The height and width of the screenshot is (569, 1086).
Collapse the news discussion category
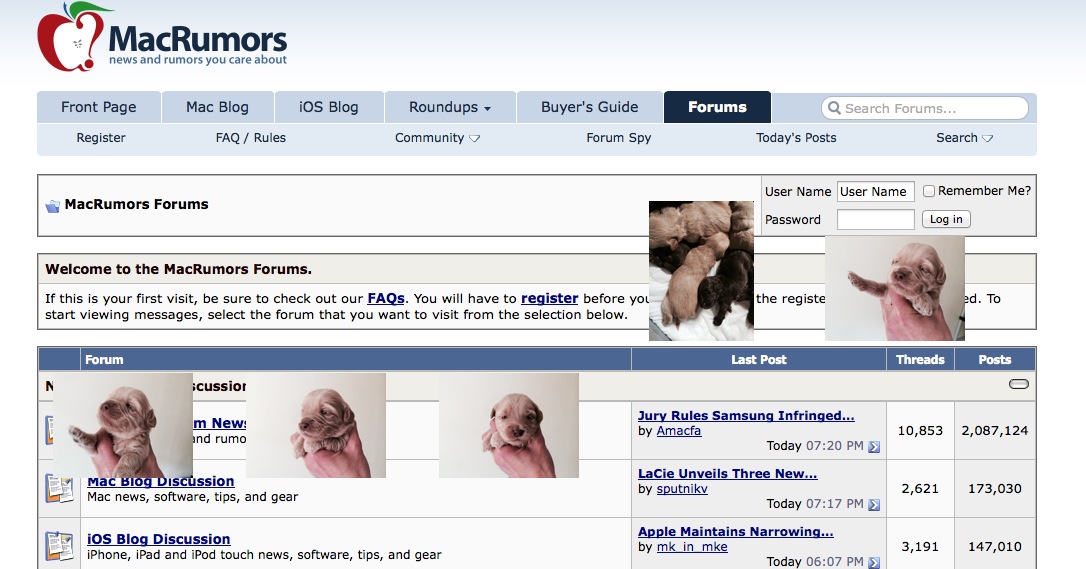coord(1019,384)
